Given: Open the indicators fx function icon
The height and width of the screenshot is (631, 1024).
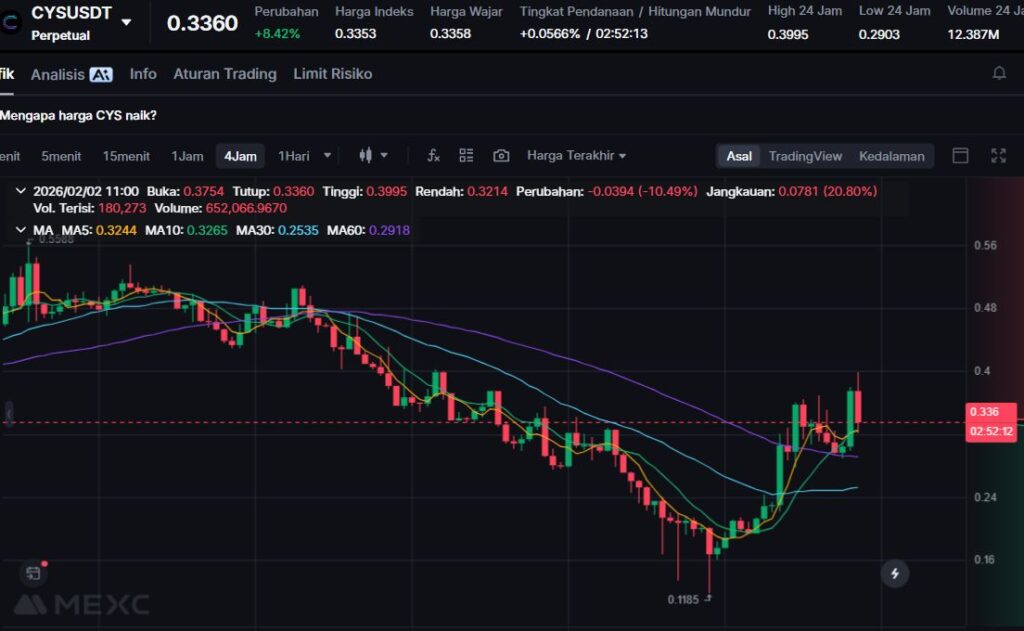Looking at the screenshot, I should click(433, 155).
